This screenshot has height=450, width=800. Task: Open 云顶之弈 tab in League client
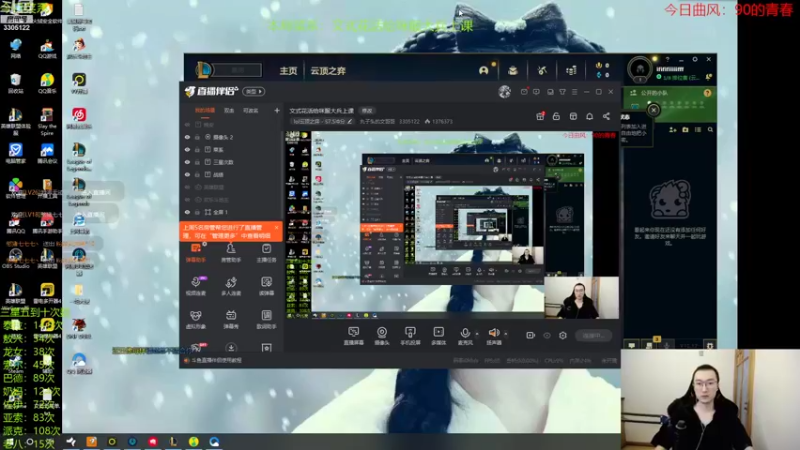328,71
